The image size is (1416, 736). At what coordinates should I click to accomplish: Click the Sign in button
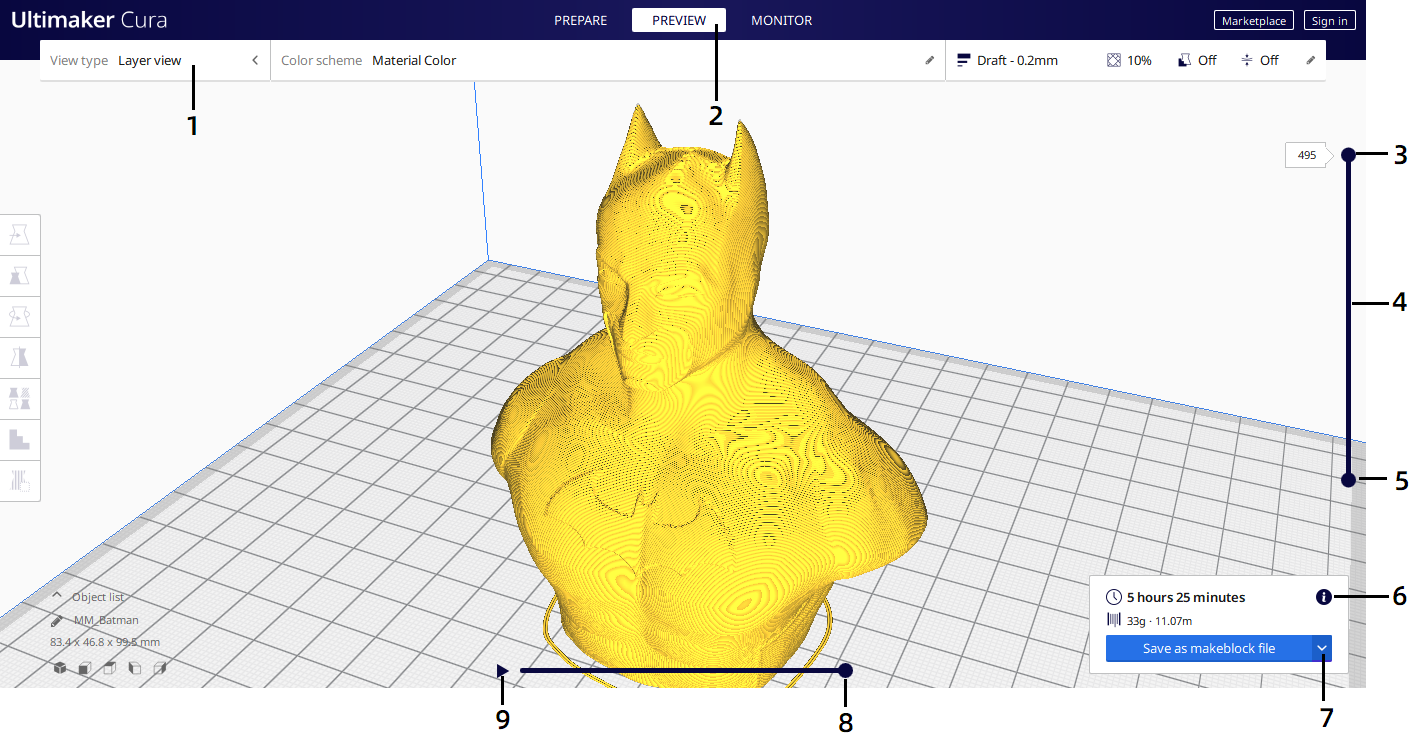[1330, 20]
